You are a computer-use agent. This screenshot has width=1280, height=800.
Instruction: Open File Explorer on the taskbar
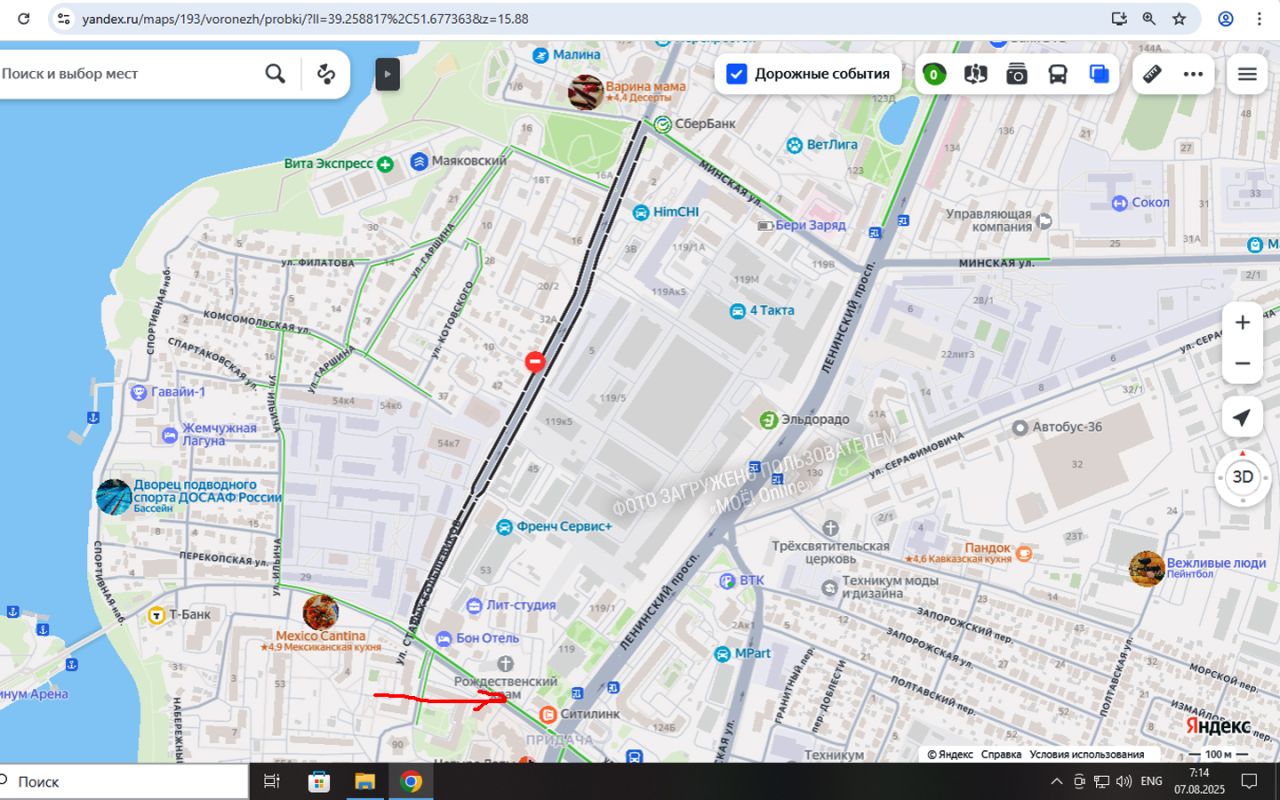click(364, 781)
